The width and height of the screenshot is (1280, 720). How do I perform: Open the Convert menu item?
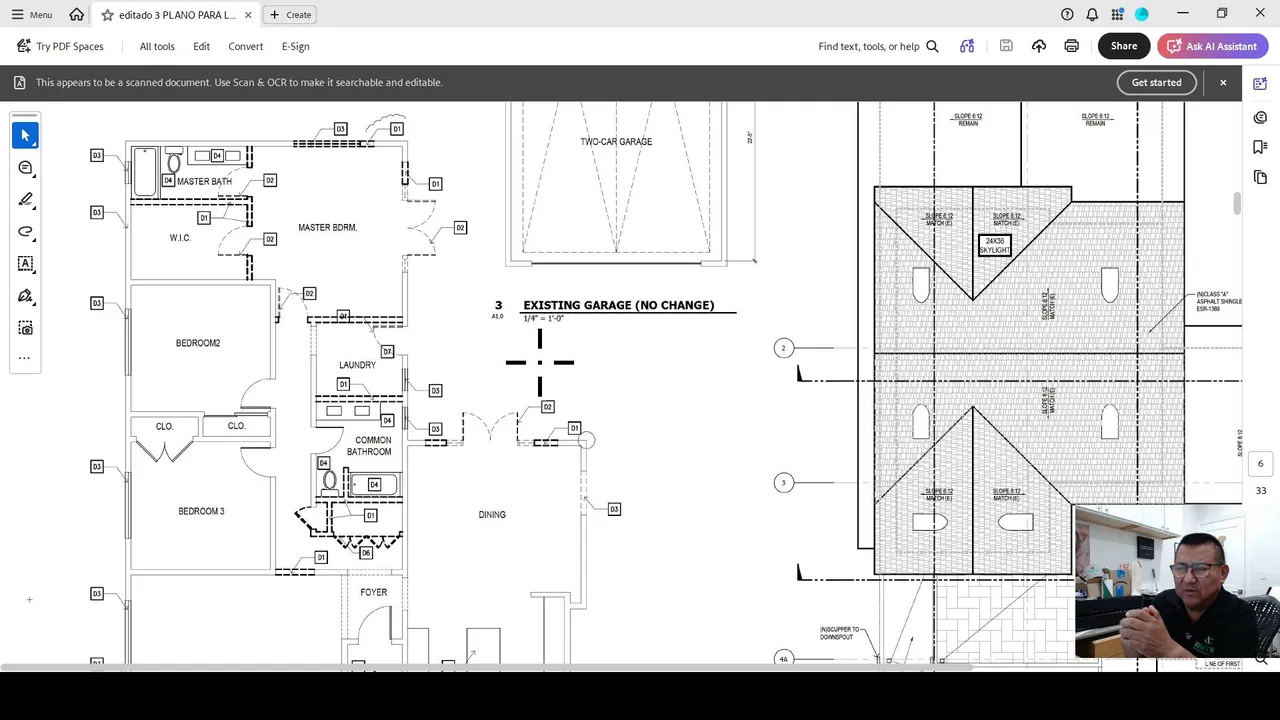[x=246, y=46]
